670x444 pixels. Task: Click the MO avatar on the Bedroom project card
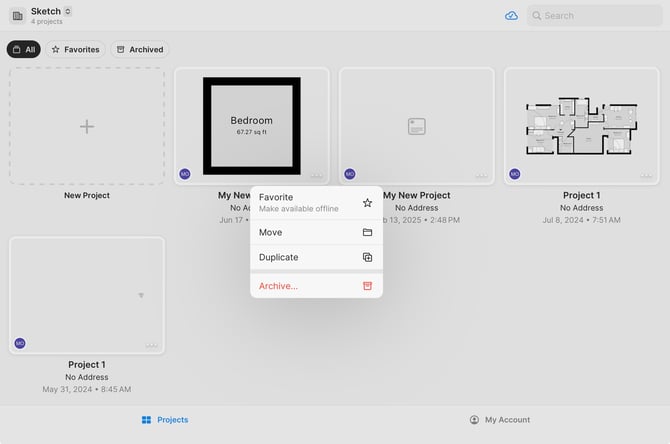tap(185, 174)
